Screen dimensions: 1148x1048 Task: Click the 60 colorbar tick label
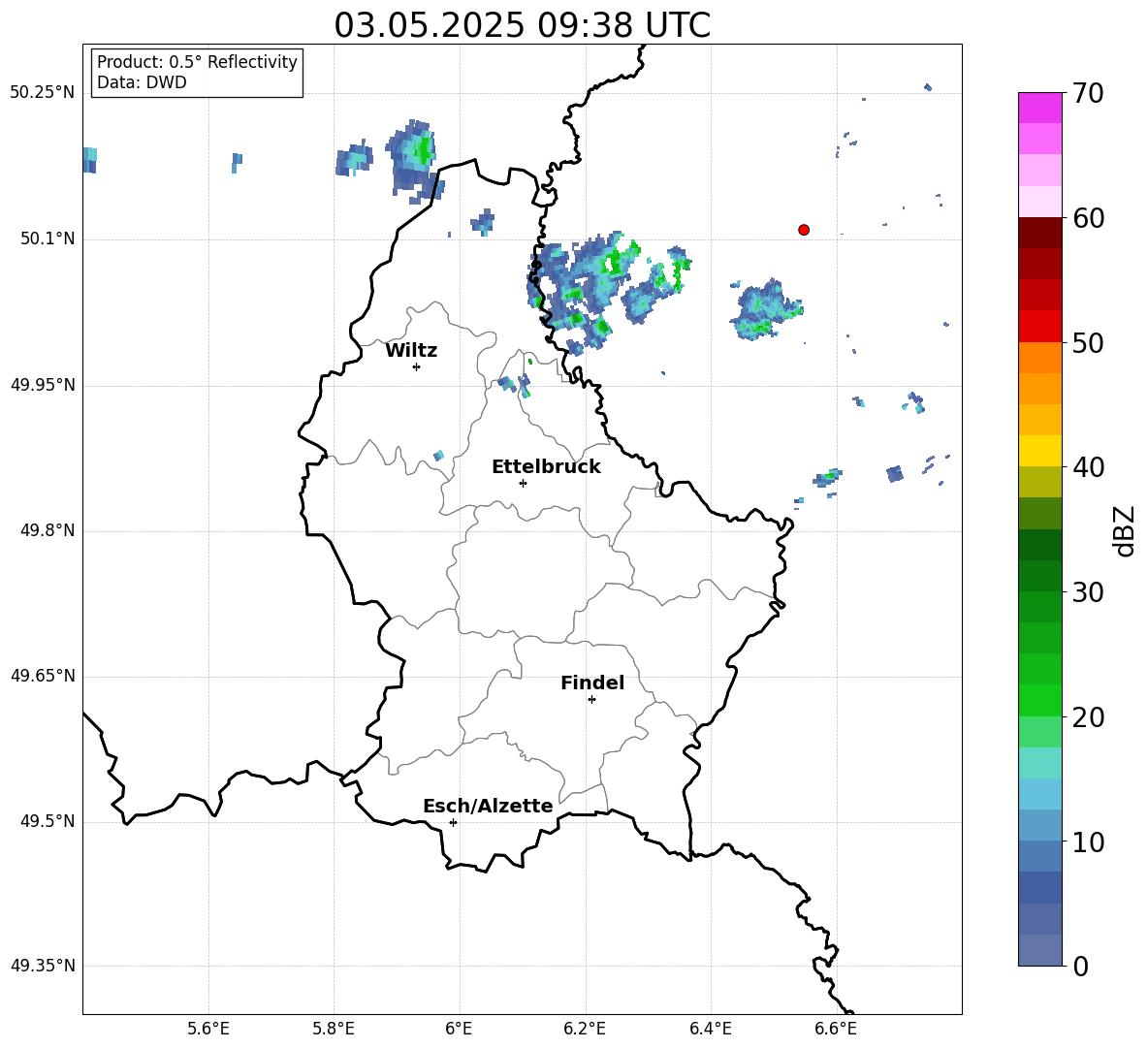click(1088, 218)
